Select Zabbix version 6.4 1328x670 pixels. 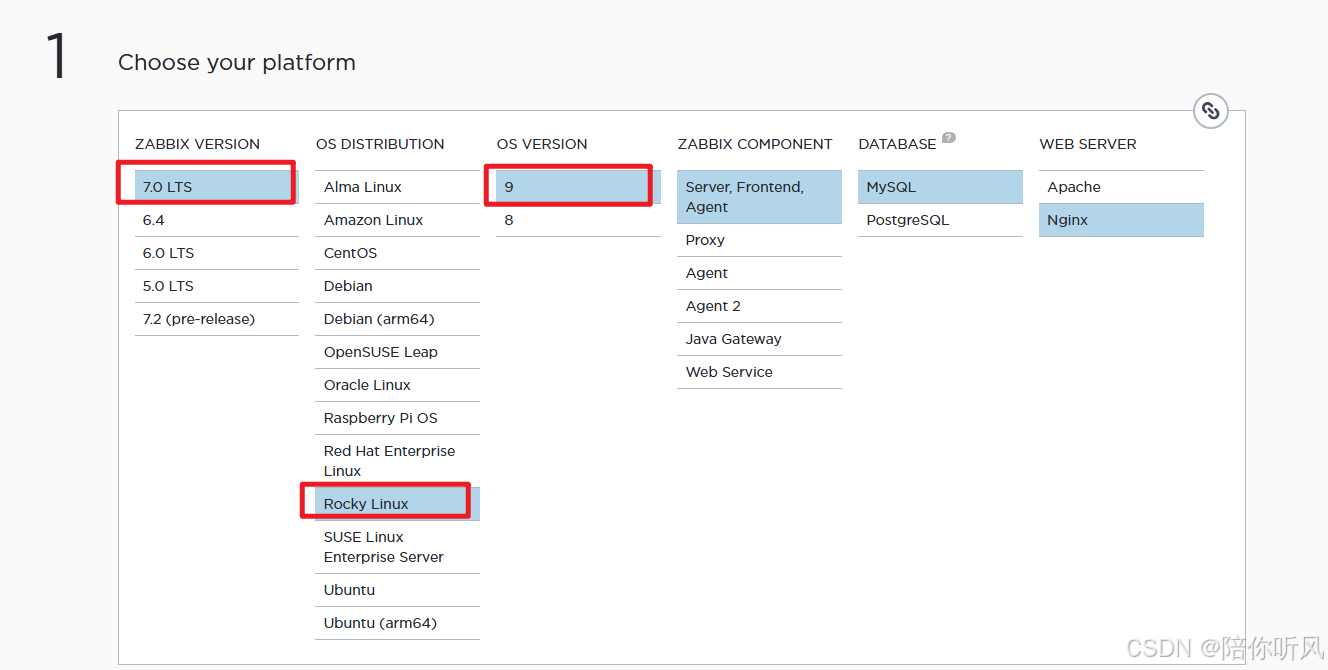click(x=217, y=220)
